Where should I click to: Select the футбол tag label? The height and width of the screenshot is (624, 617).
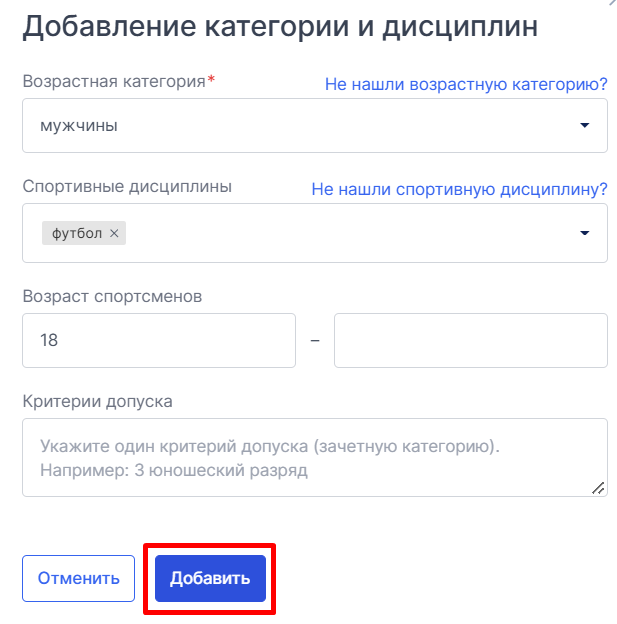(x=77, y=233)
